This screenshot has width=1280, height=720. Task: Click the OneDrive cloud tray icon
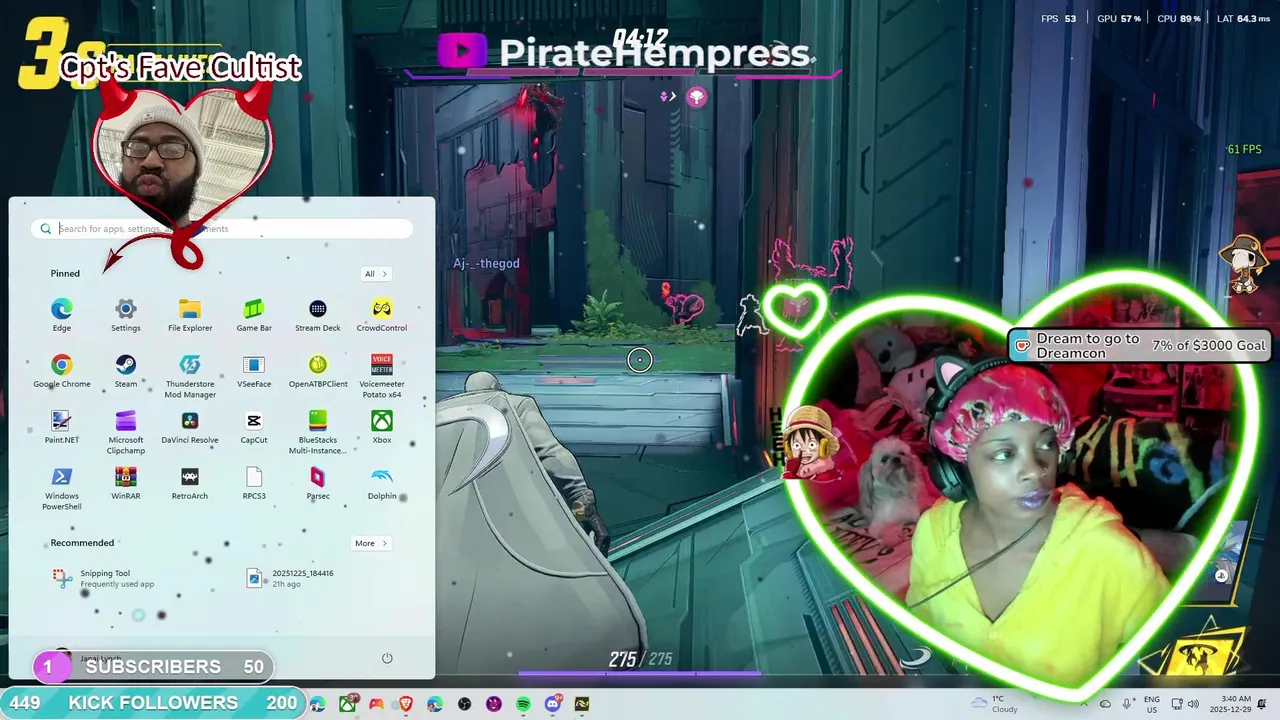click(1106, 704)
